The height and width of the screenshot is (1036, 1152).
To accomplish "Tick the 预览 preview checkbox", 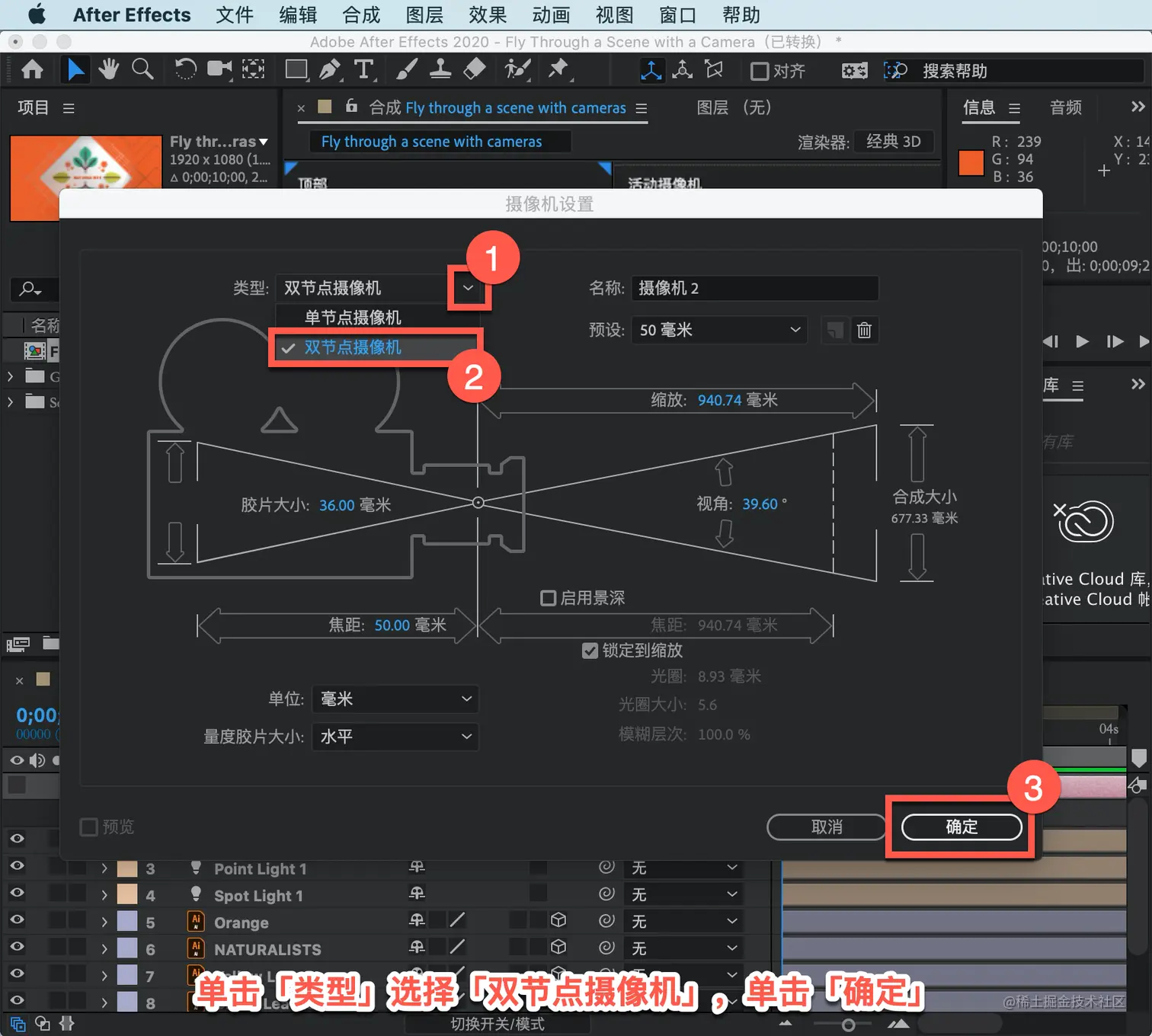I will click(x=89, y=827).
